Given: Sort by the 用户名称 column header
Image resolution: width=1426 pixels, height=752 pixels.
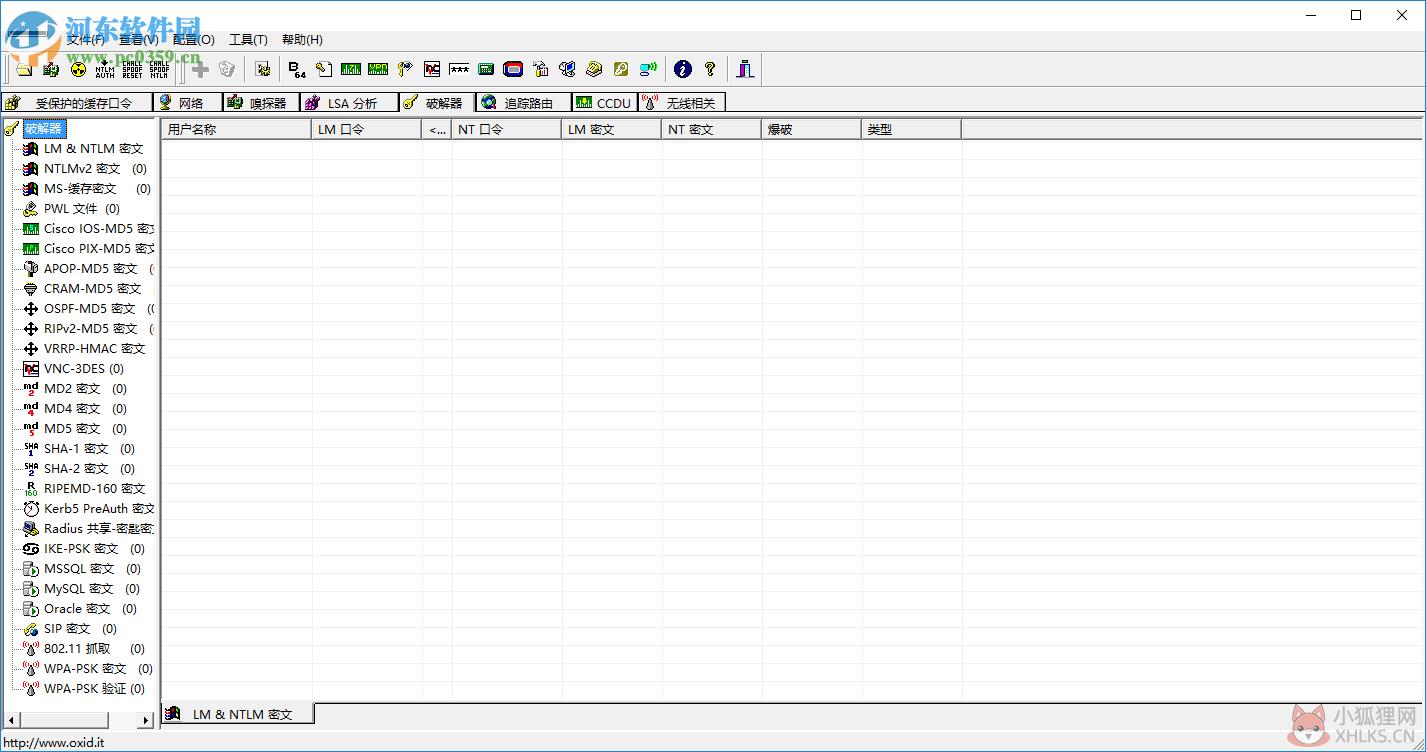Looking at the screenshot, I should point(237,130).
